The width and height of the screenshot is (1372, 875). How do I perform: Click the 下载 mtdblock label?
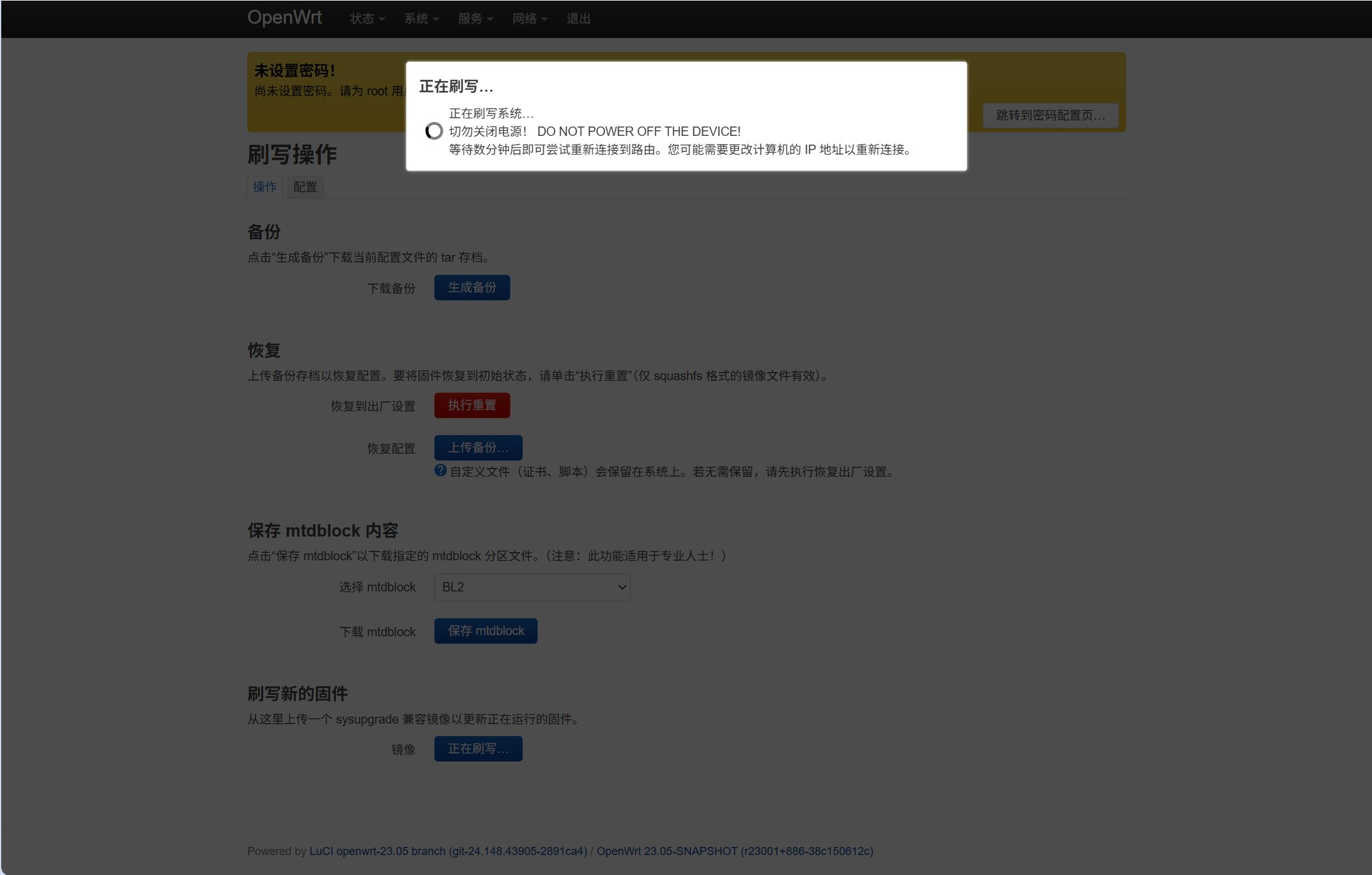click(x=378, y=632)
